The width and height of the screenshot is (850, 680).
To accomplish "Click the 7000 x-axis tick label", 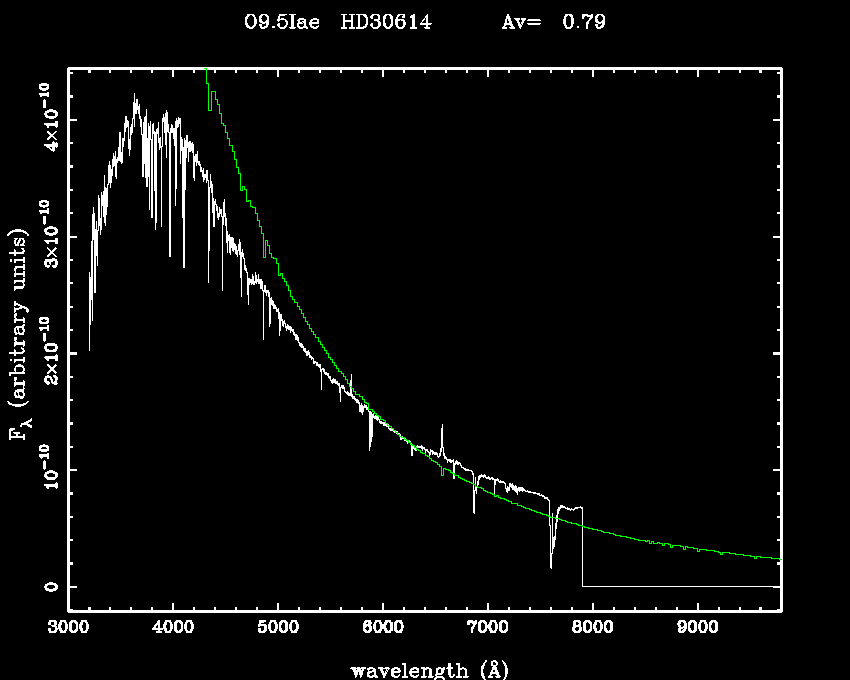I will pos(487,629).
